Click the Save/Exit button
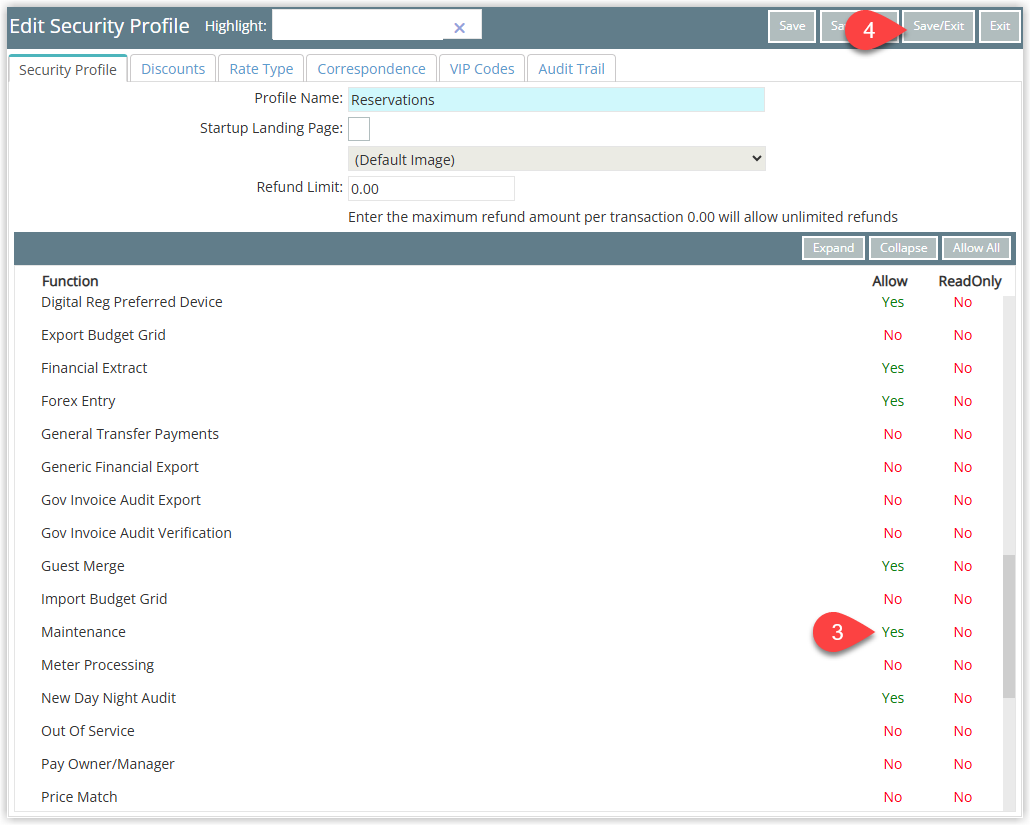Screen dimensions: 1031x826 click(x=938, y=26)
